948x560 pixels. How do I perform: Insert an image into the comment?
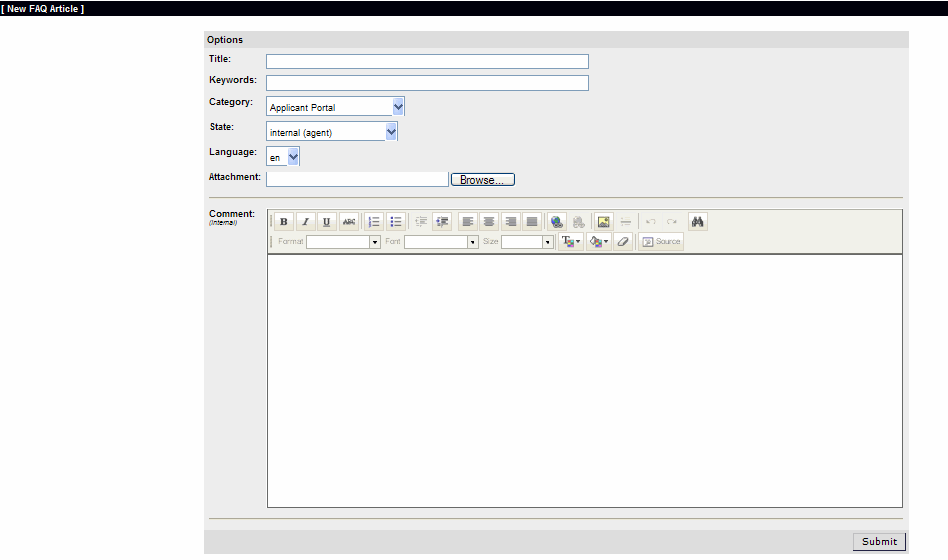(603, 222)
